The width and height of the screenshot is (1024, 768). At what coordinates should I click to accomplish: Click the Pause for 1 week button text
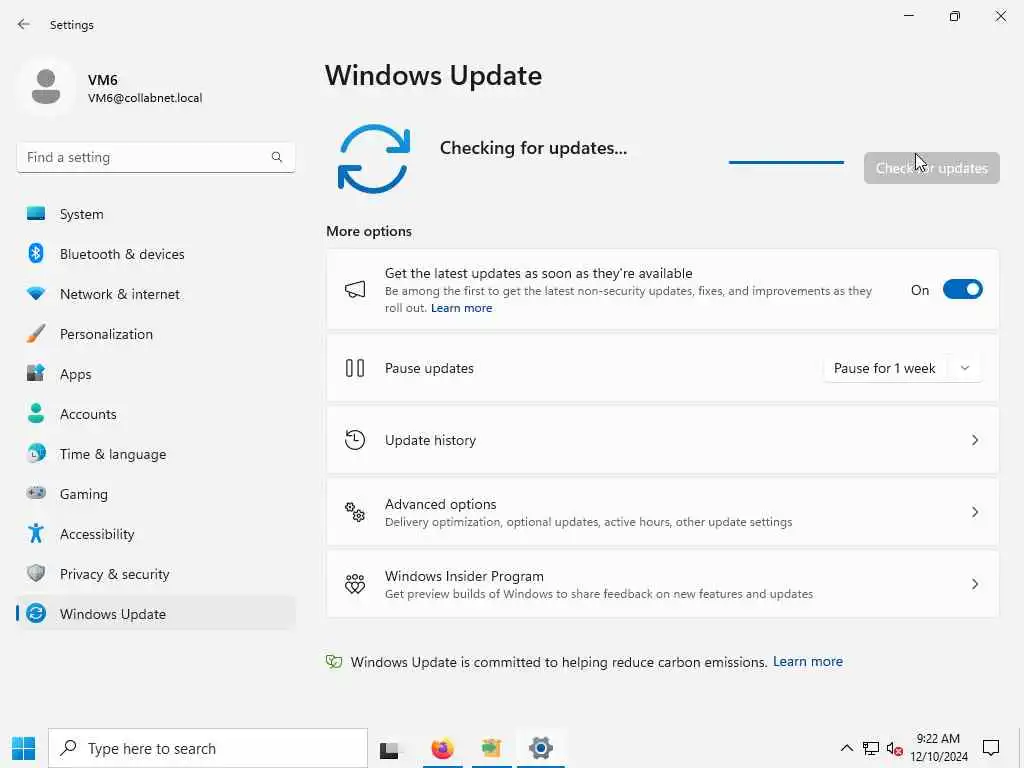pos(884,368)
